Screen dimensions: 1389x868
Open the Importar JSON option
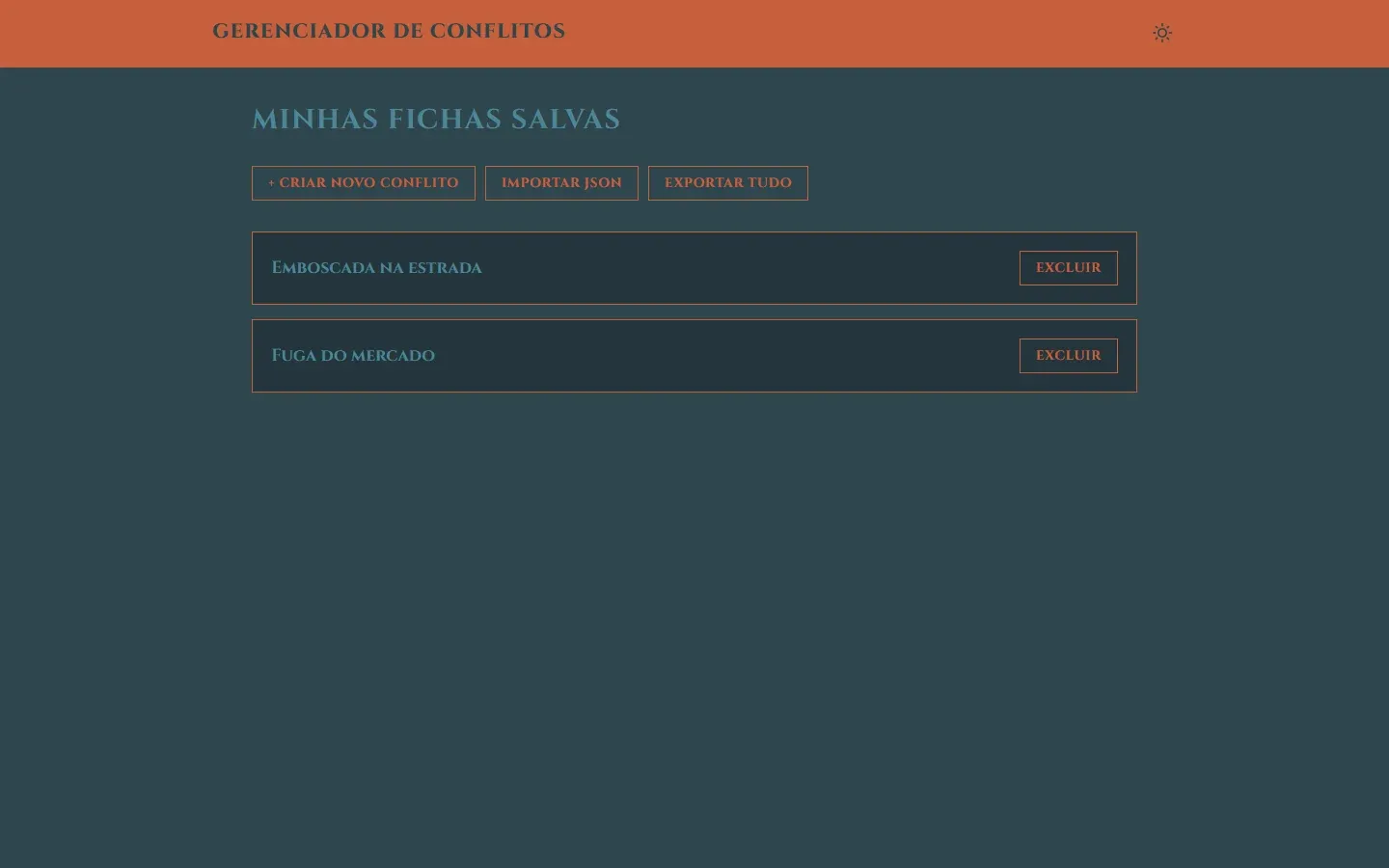(561, 183)
